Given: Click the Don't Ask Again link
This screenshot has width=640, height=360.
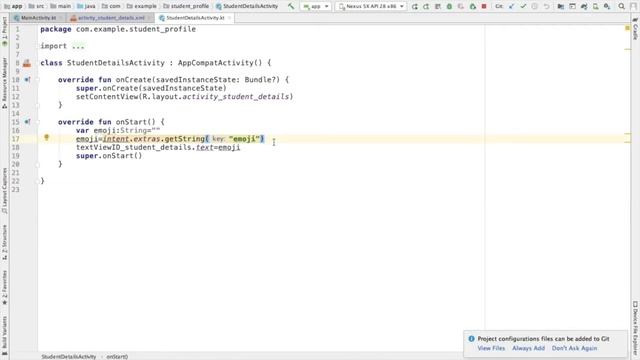Looking at the screenshot, I should [574, 348].
